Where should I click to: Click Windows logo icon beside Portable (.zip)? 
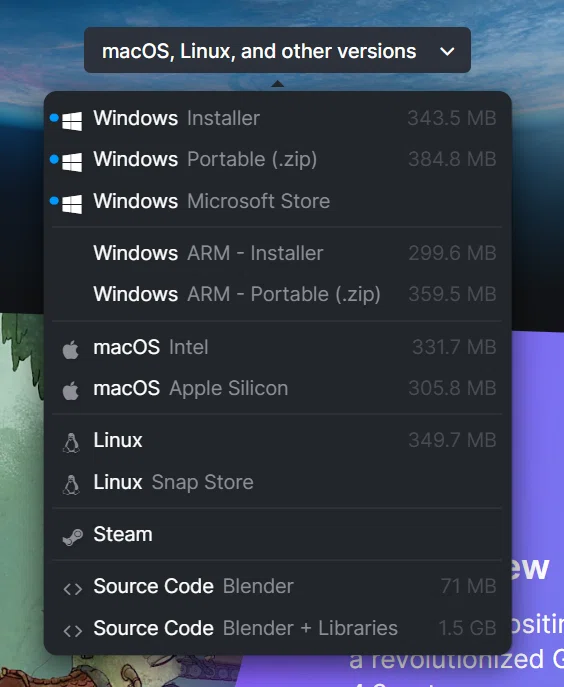72,162
